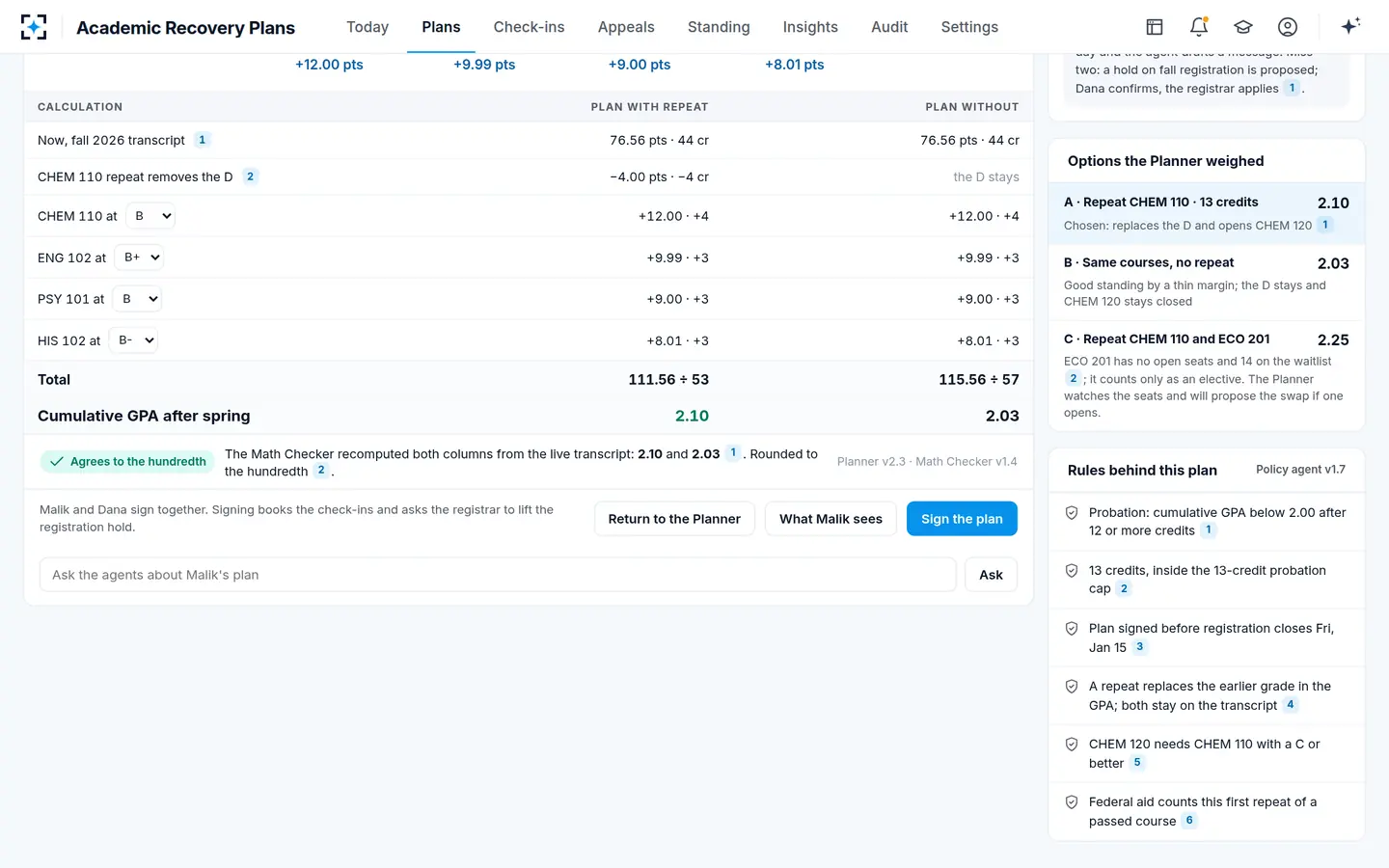Open citation 5 on CHEM 120 rule
The image size is (1389, 868).
click(x=1137, y=762)
